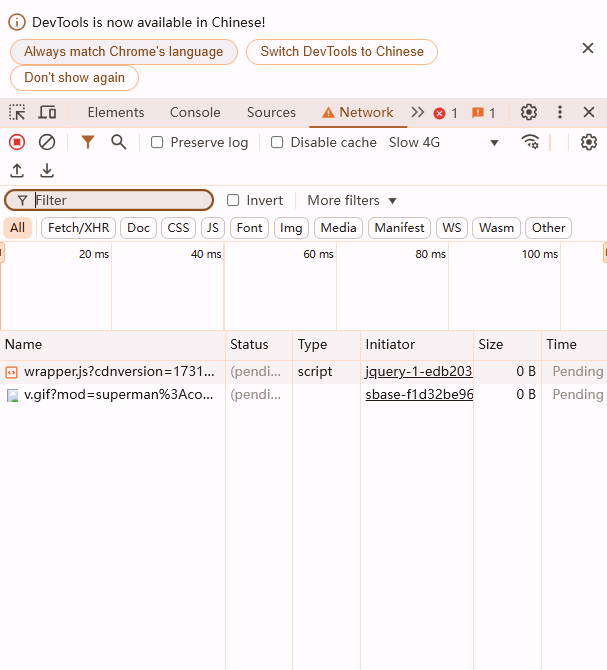Viewport: 607px width, 670px height.
Task: Click the import HAR upload icon
Action: (17, 170)
